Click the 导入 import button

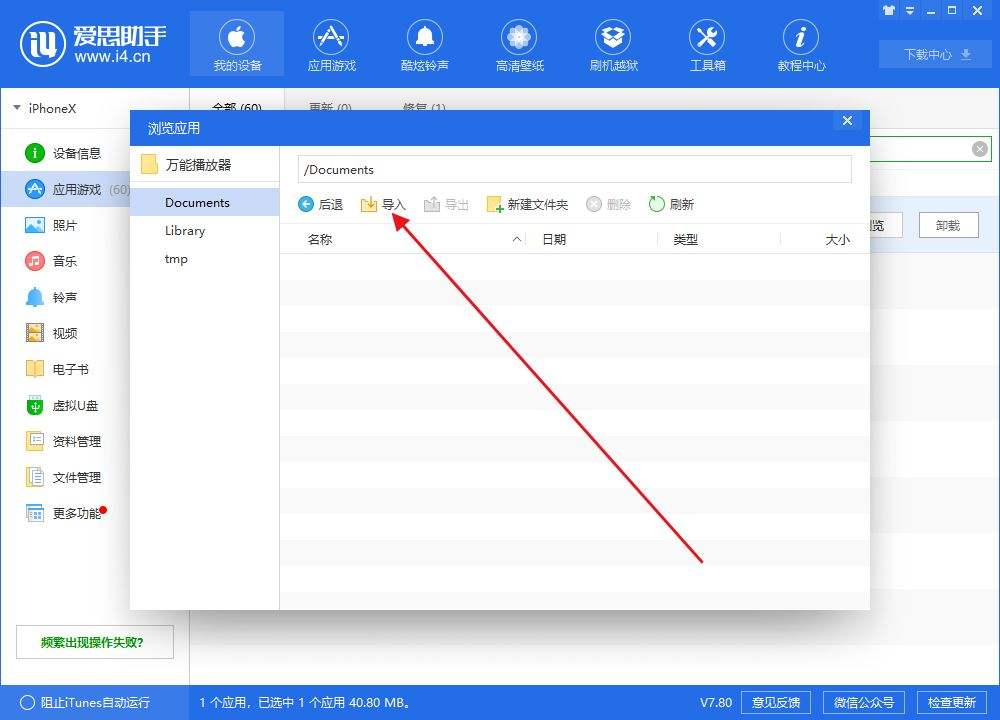383,204
